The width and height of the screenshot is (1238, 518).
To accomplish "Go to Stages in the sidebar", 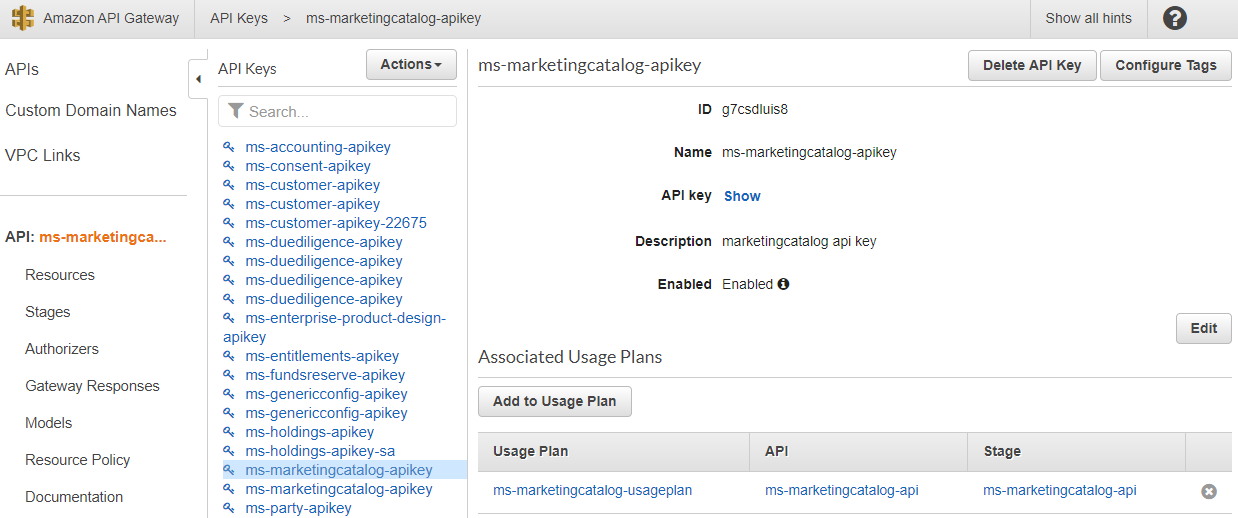I will click(48, 312).
